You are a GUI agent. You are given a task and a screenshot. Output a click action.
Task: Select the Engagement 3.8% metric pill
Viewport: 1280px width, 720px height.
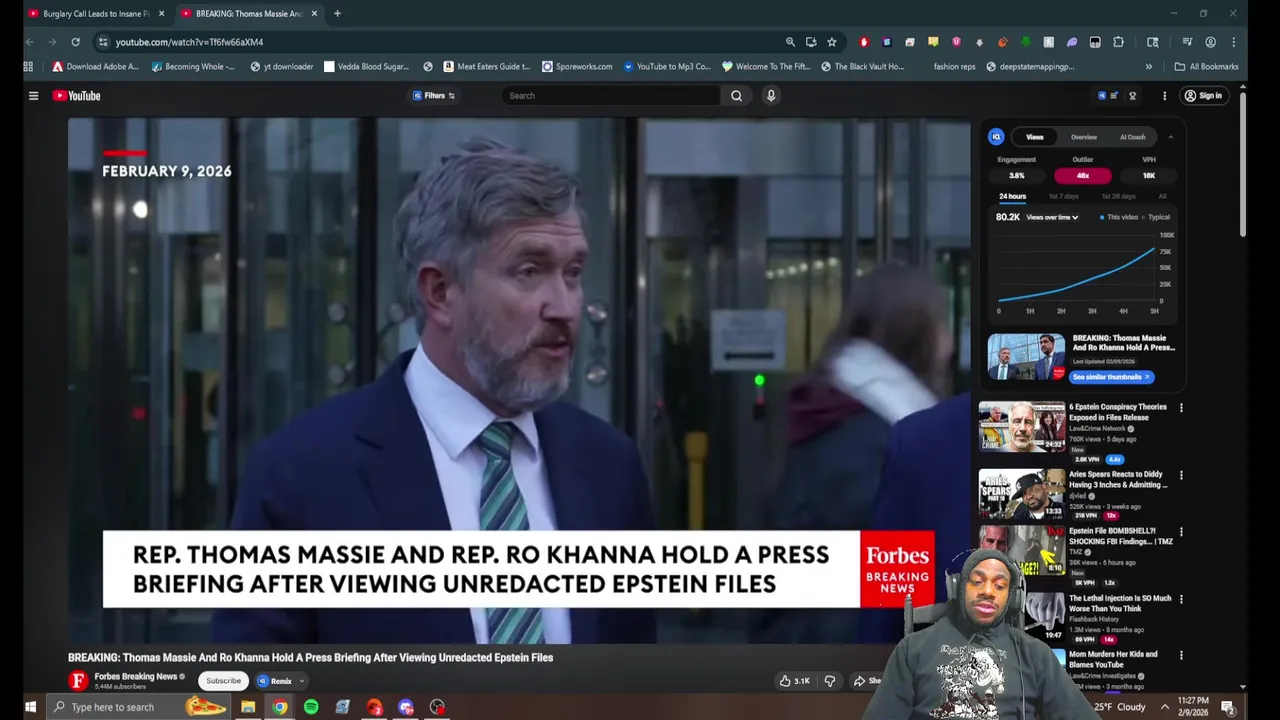pyautogui.click(x=1016, y=175)
